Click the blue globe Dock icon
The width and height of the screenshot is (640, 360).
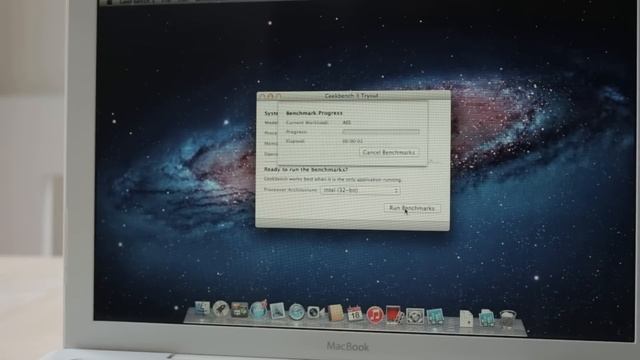pos(258,311)
